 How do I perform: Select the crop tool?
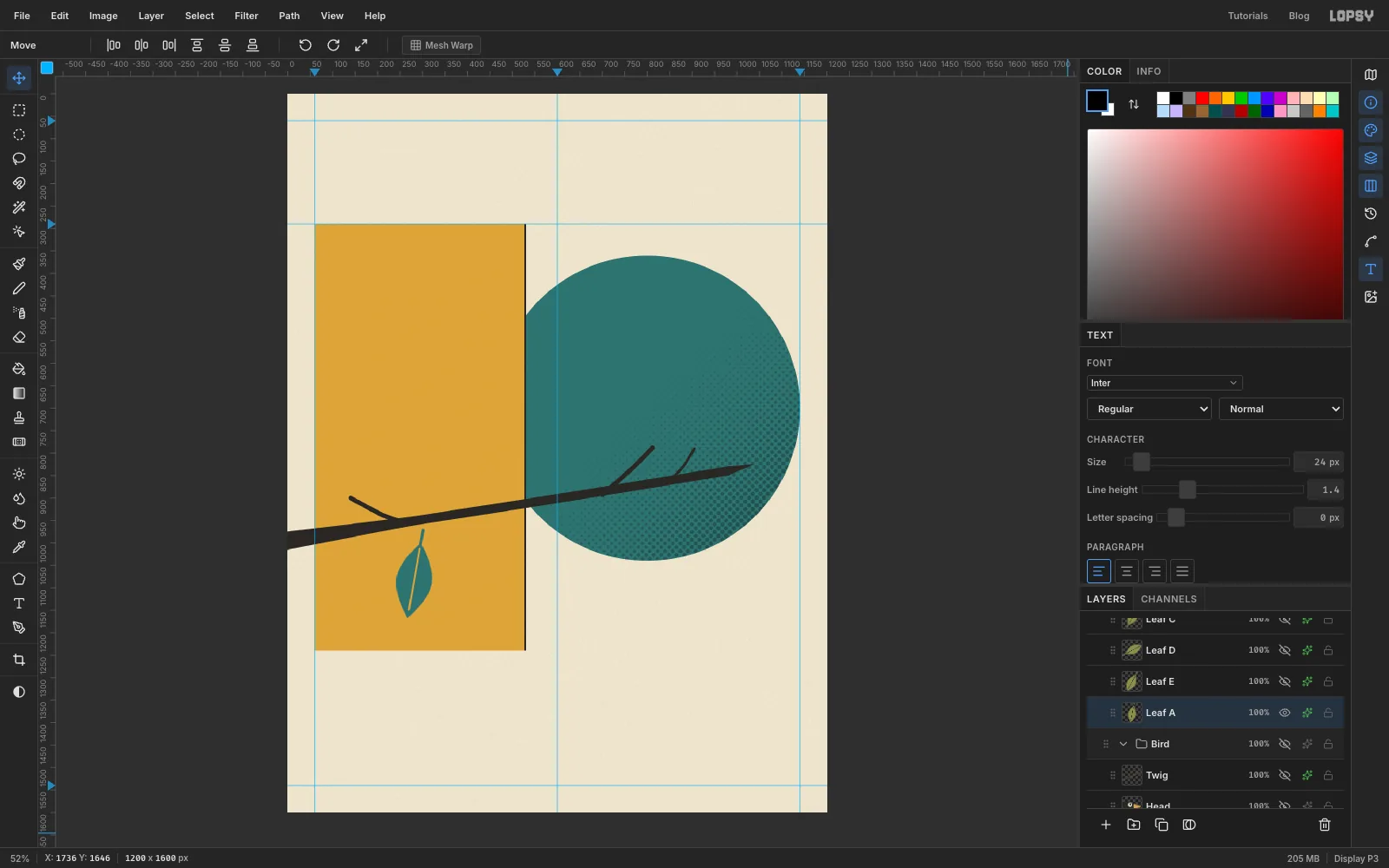(x=19, y=660)
